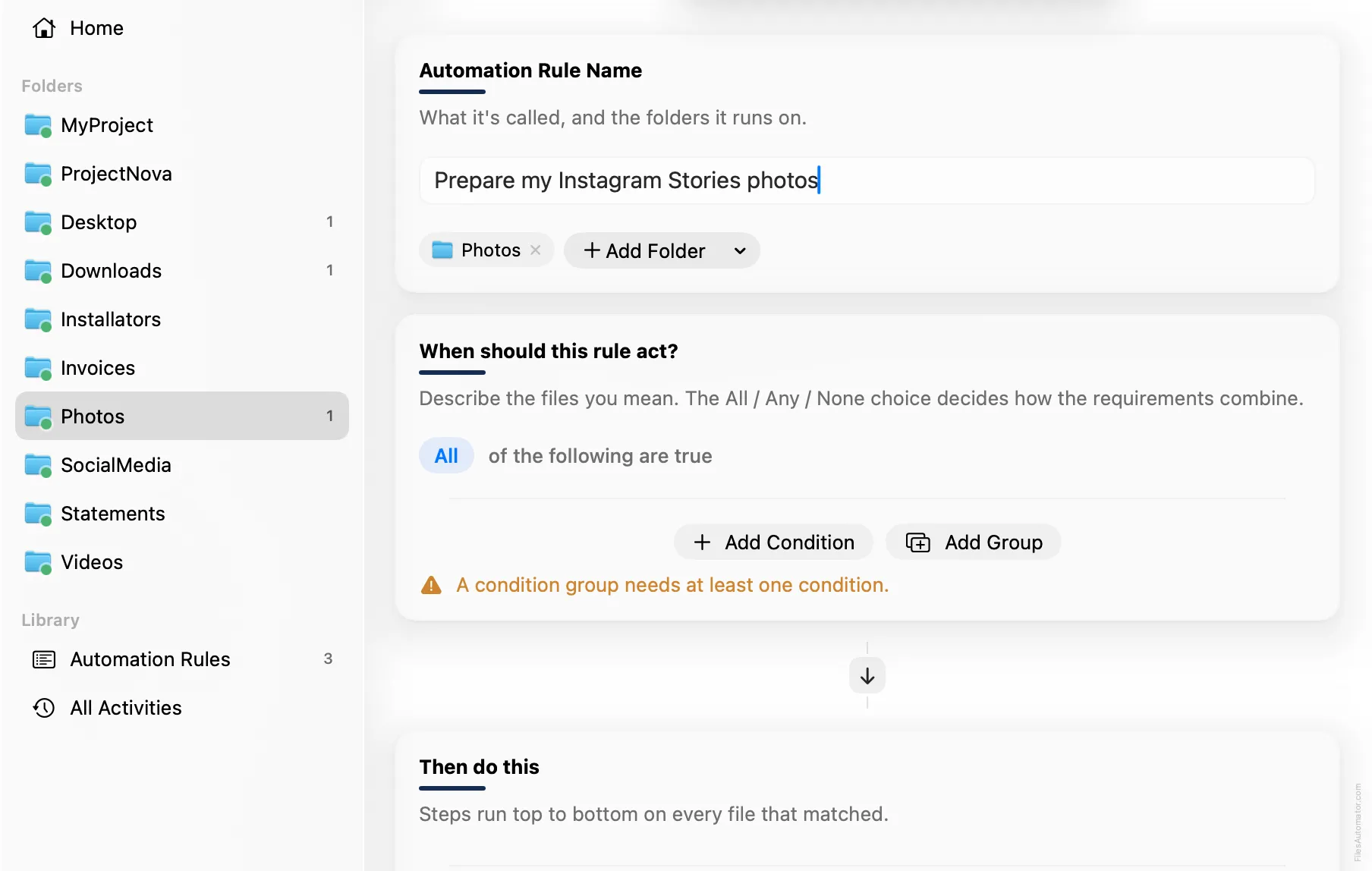Click the 'Automation Rule Name' heading
This screenshot has width=1372, height=871.
click(x=530, y=71)
